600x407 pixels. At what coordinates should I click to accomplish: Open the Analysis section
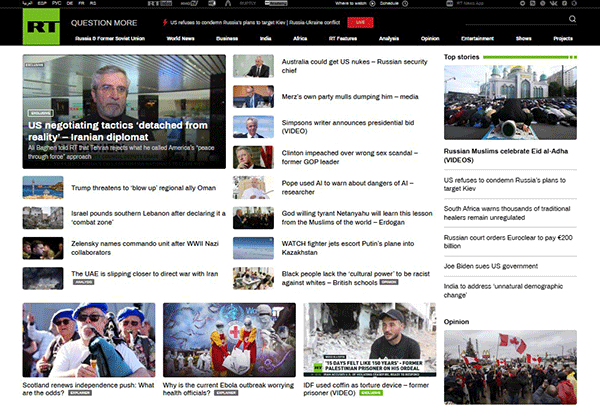[389, 38]
